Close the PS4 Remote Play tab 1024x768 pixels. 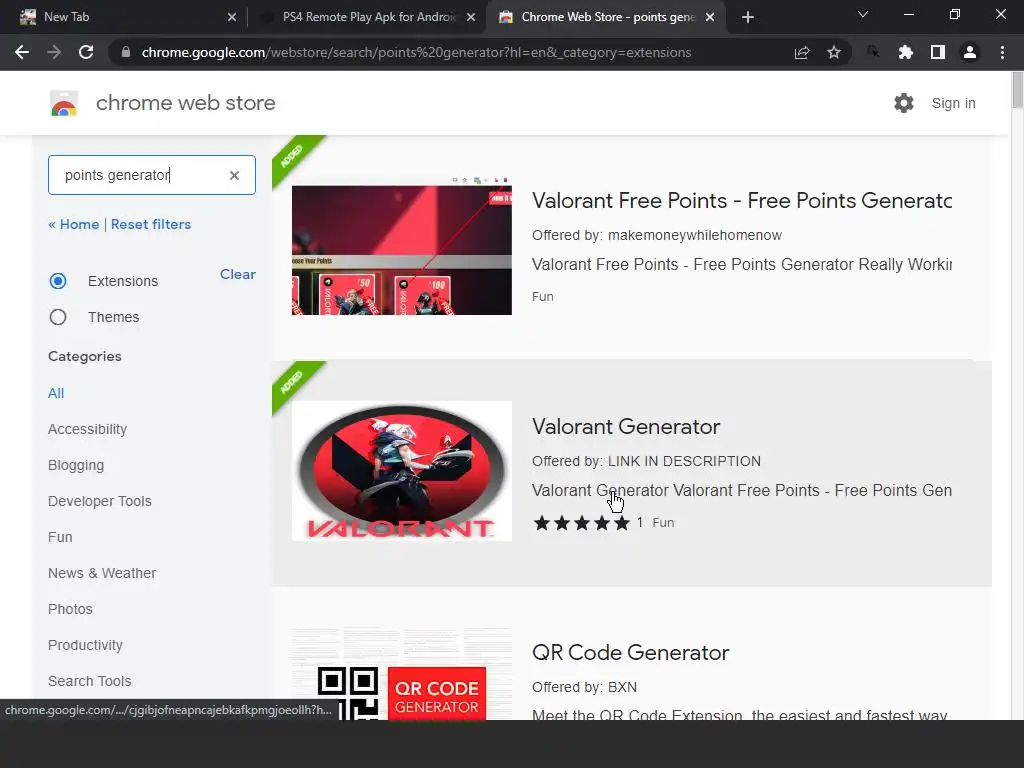click(x=471, y=17)
